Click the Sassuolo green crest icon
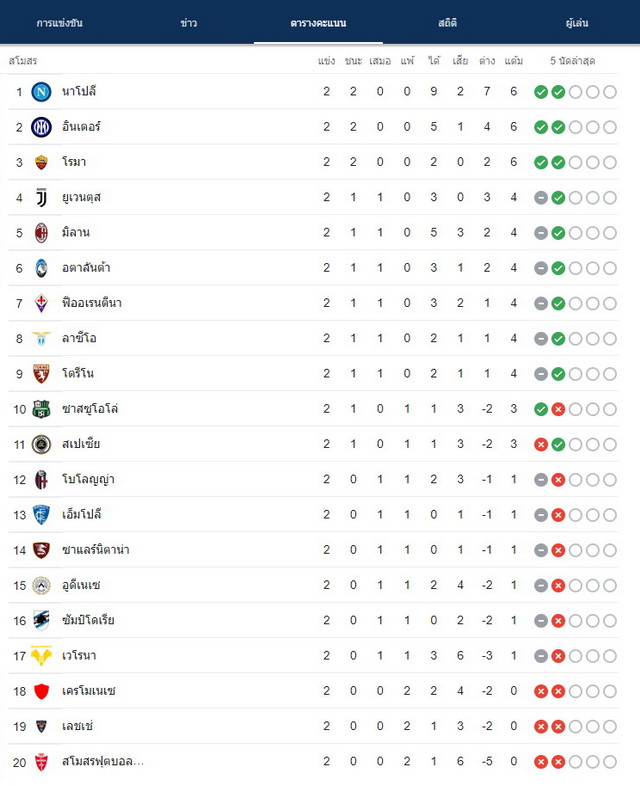The height and width of the screenshot is (786, 640). 41,409
